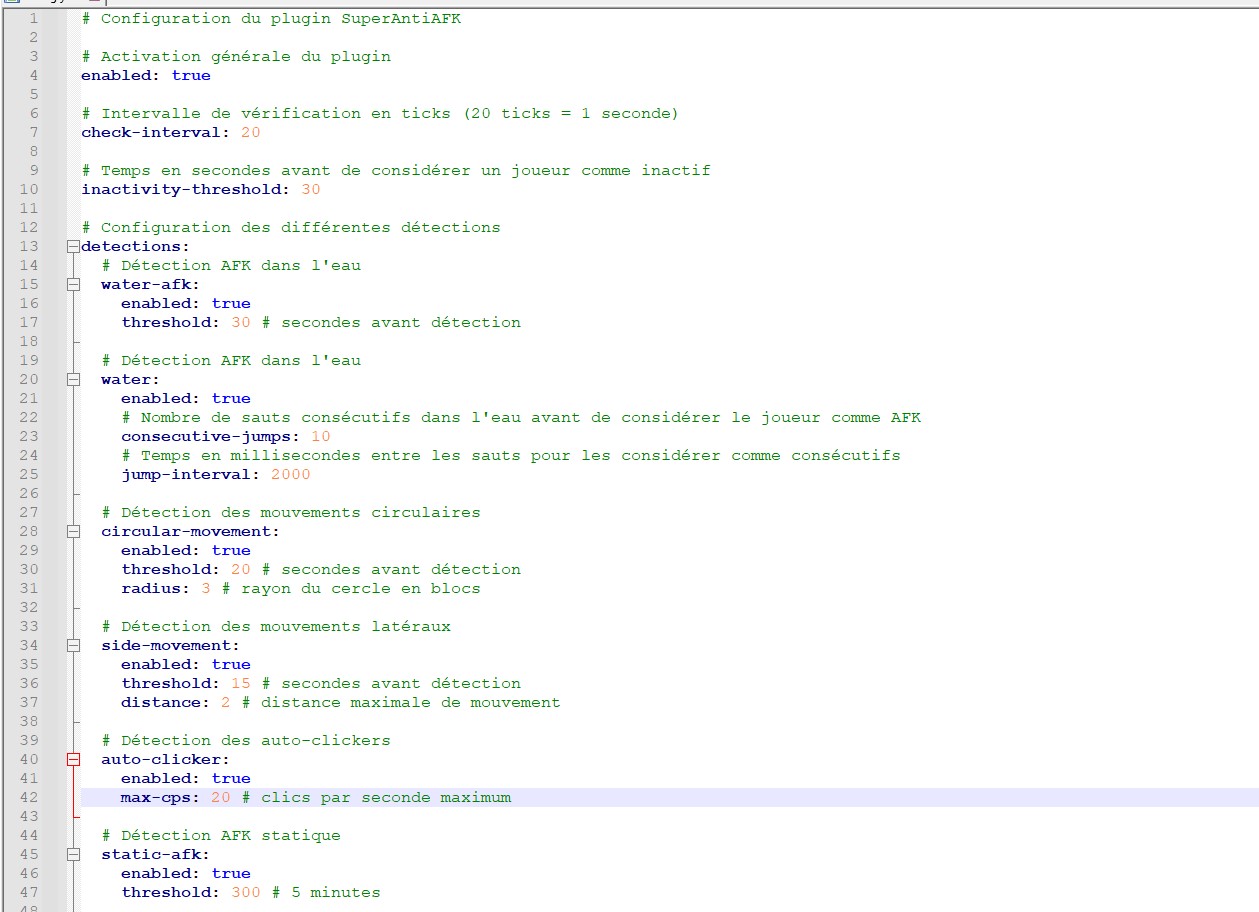Click the auto-clicker: key text
Image resolution: width=1259 pixels, height=912 pixels.
pos(166,759)
